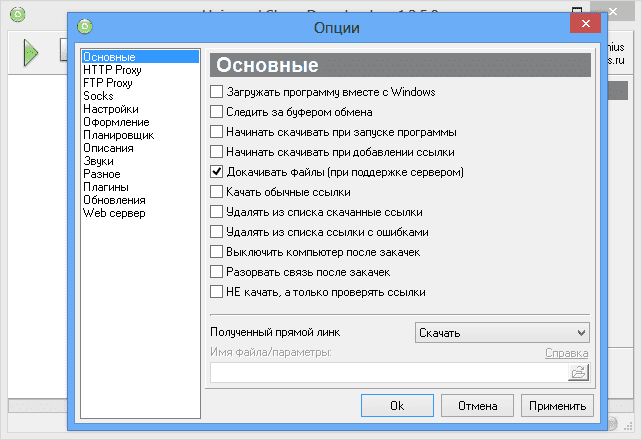
Task: Open the Справка help link
Action: [x=566, y=353]
